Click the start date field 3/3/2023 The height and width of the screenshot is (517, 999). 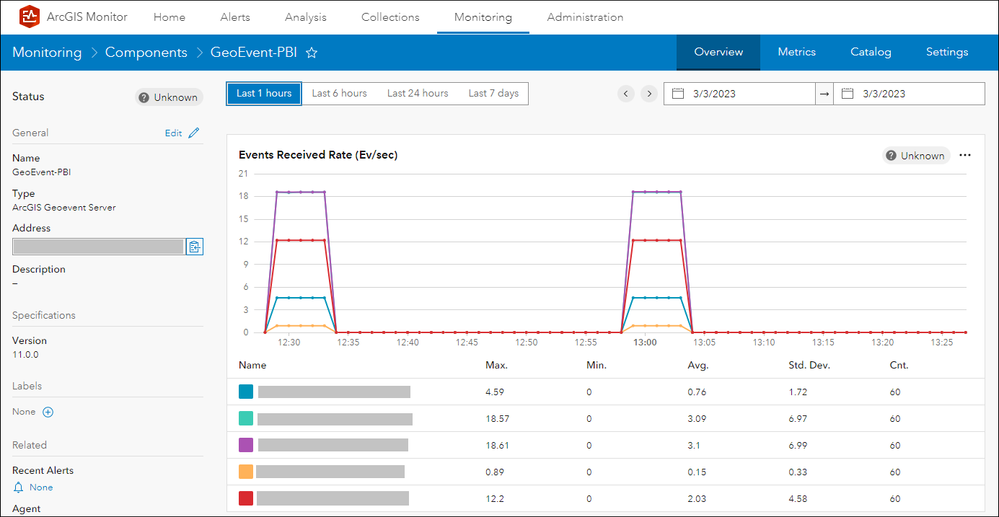tap(739, 94)
